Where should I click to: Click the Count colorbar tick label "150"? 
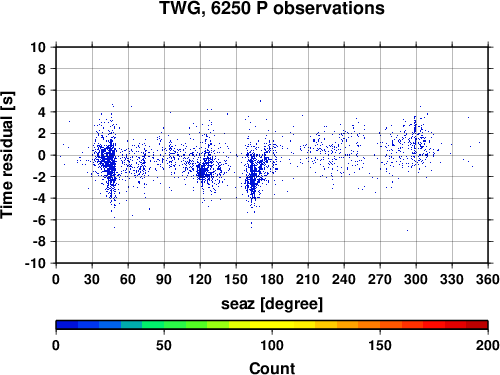click(x=380, y=345)
